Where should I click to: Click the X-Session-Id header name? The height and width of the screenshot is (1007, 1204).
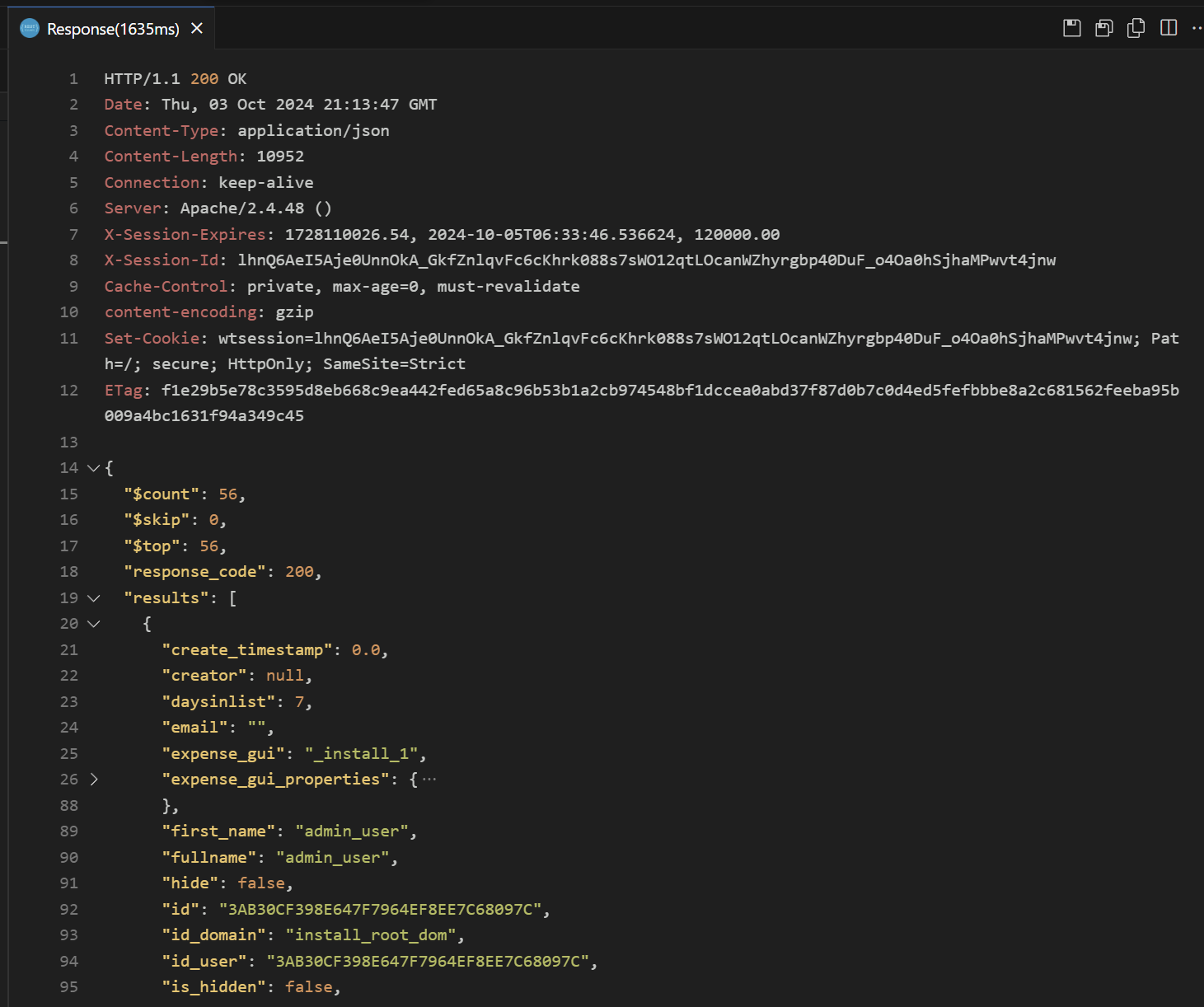[x=162, y=260]
